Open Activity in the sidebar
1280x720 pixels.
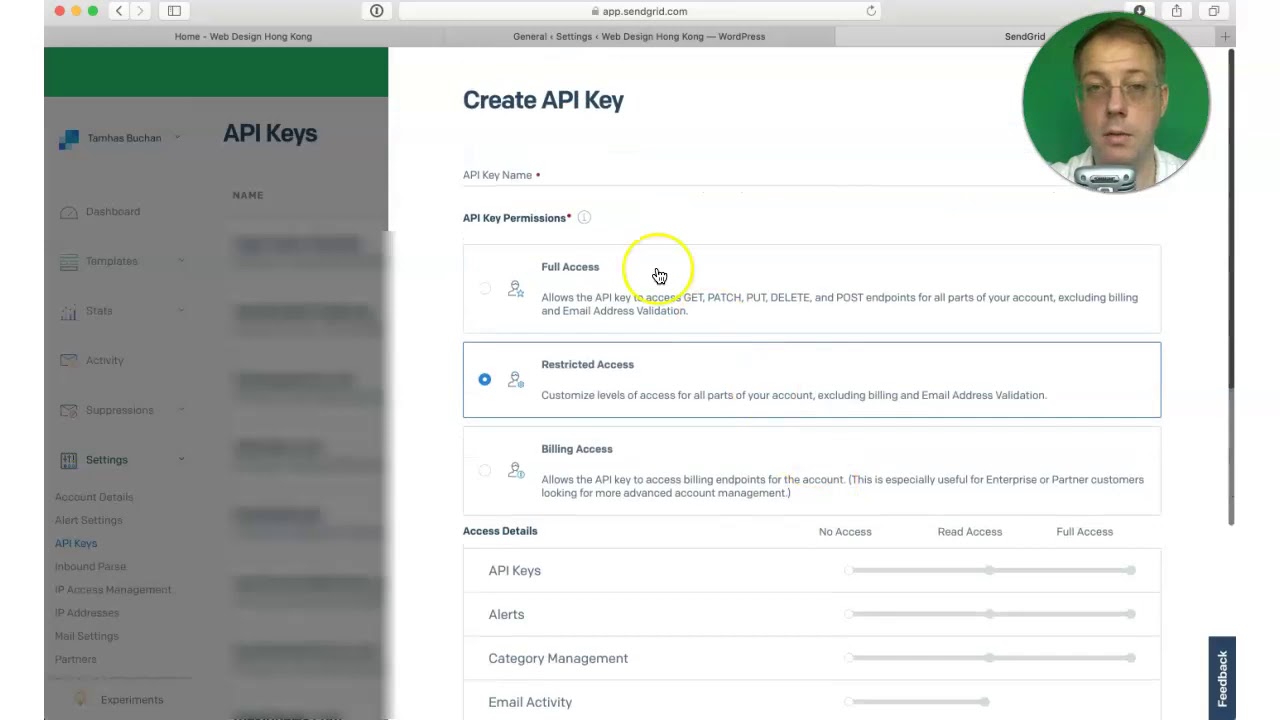(x=105, y=361)
